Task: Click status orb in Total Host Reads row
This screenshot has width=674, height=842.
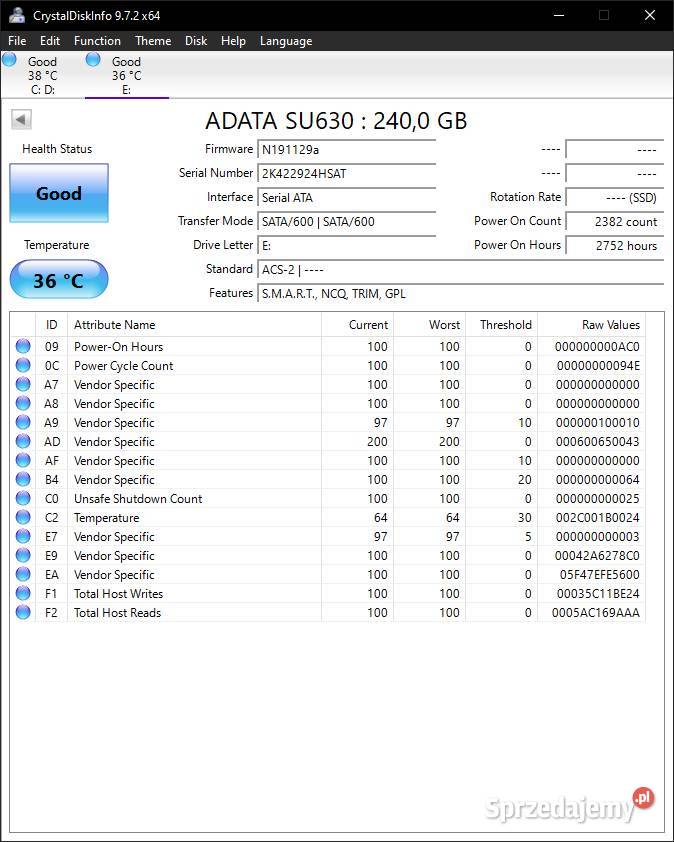Action: tap(23, 613)
